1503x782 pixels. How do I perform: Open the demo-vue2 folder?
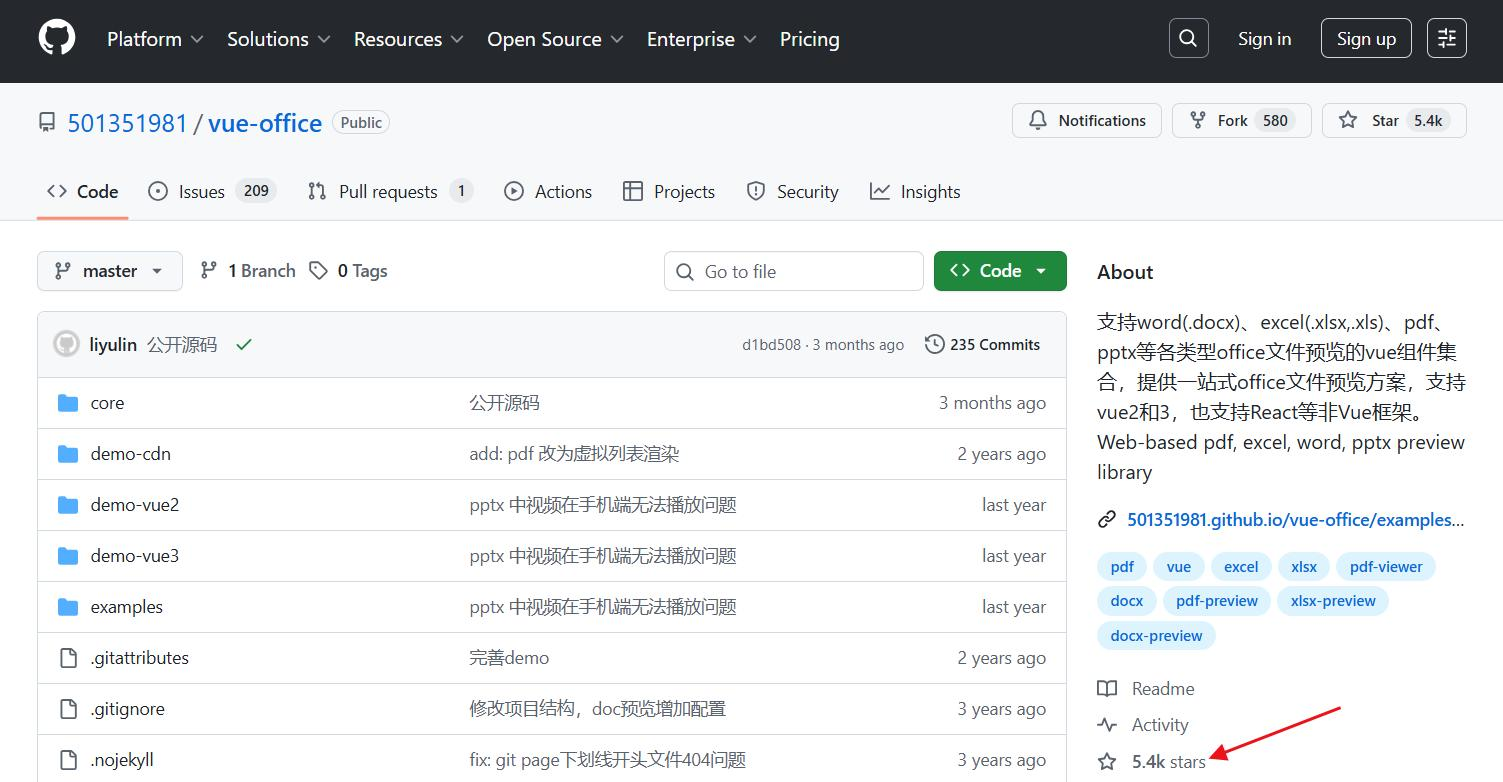(x=135, y=505)
